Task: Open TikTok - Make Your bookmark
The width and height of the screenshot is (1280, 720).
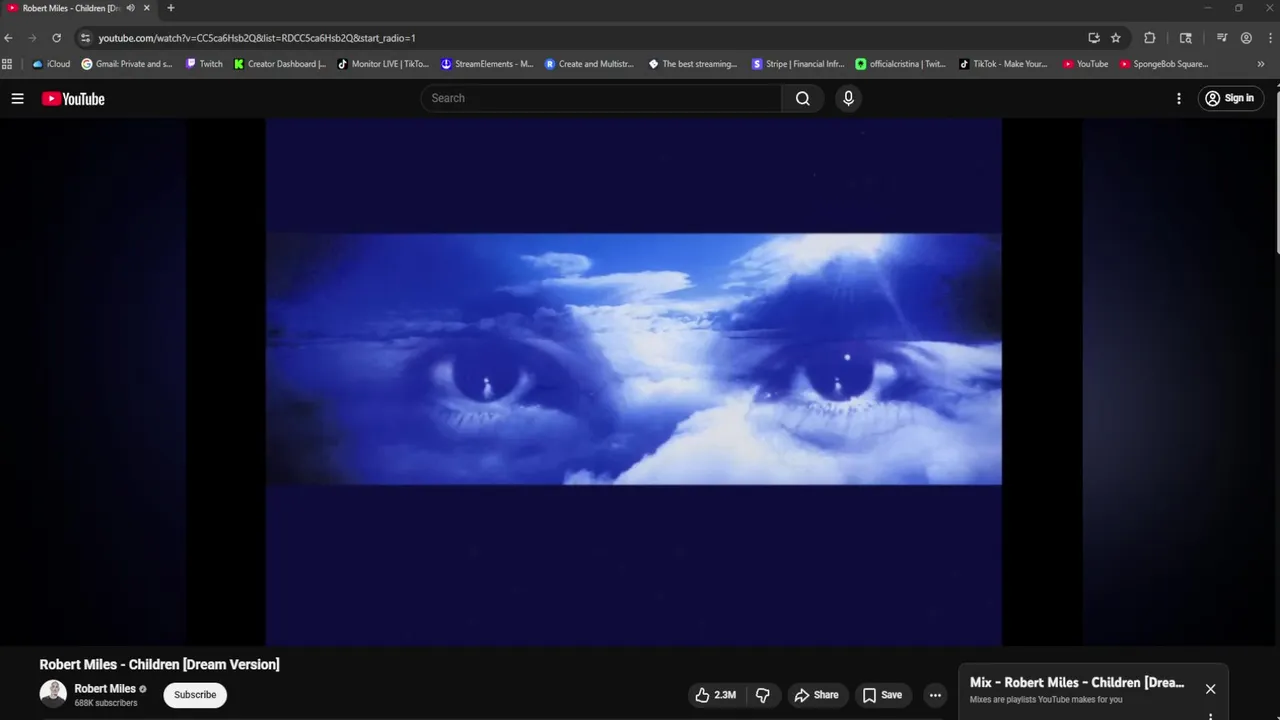Action: [1003, 64]
